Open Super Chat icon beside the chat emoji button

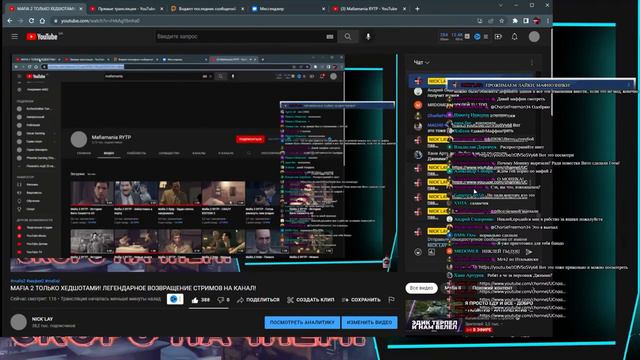[x=431, y=252]
